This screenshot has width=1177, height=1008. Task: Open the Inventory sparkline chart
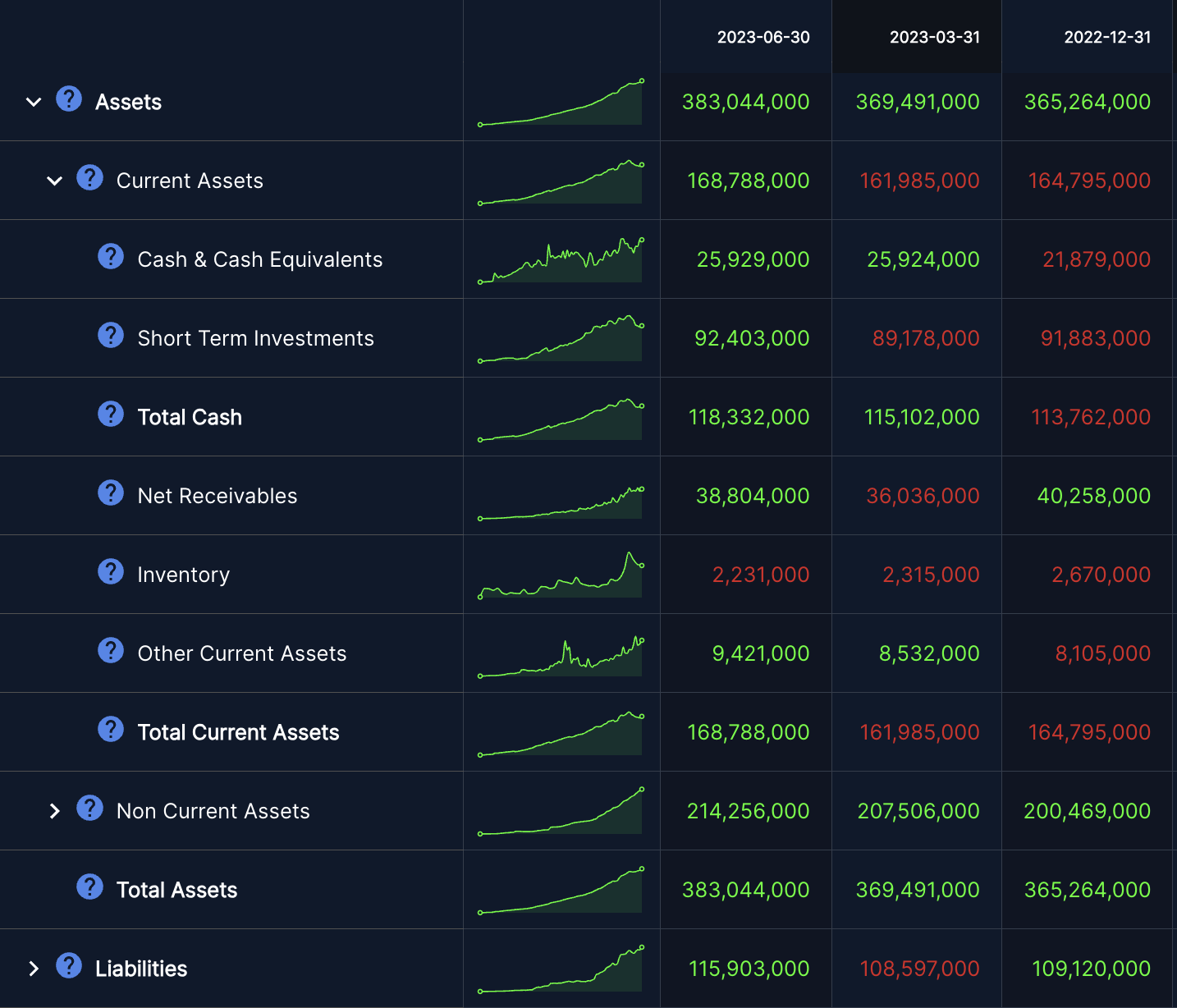[561, 575]
